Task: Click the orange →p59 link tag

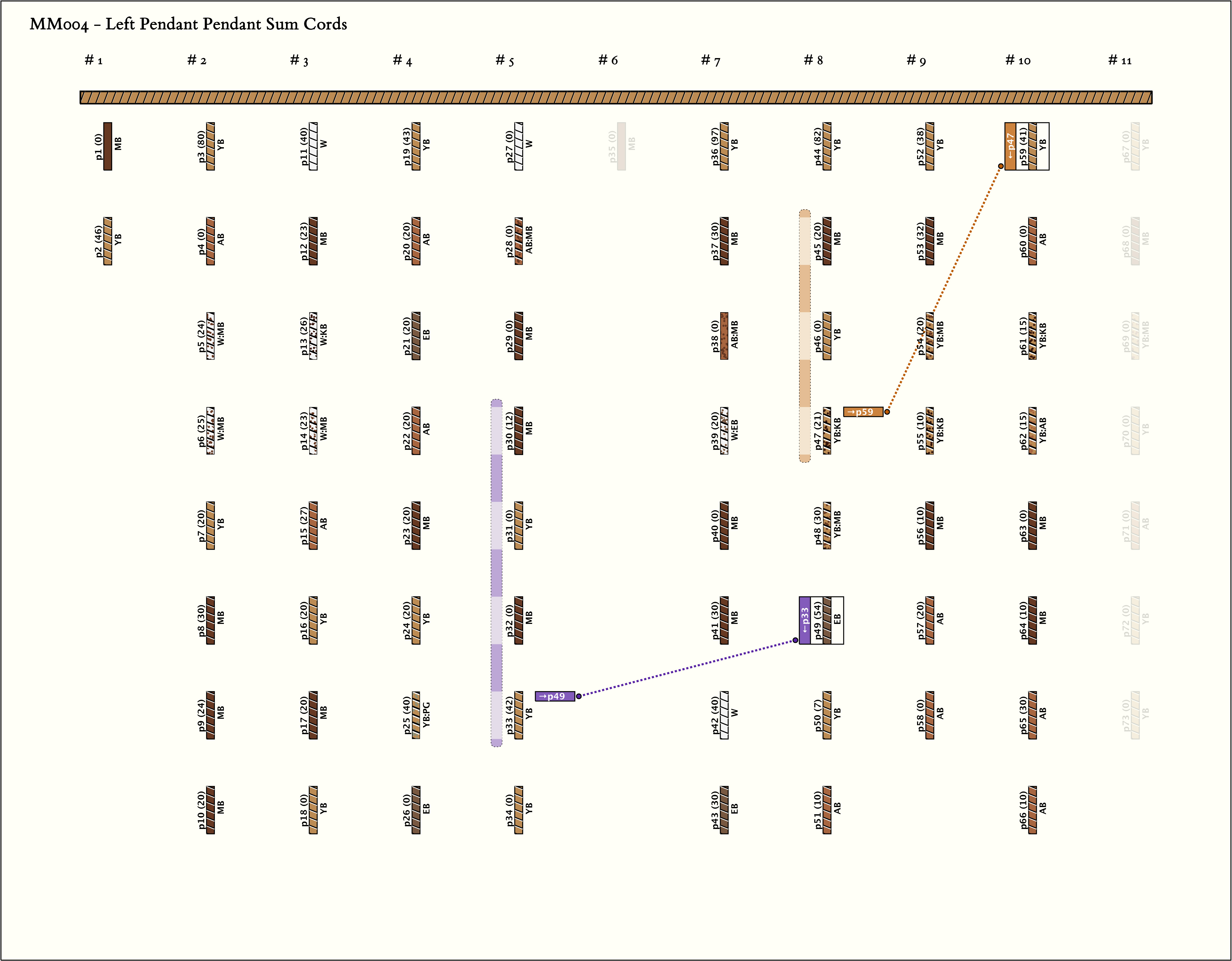Action: pyautogui.click(x=863, y=412)
